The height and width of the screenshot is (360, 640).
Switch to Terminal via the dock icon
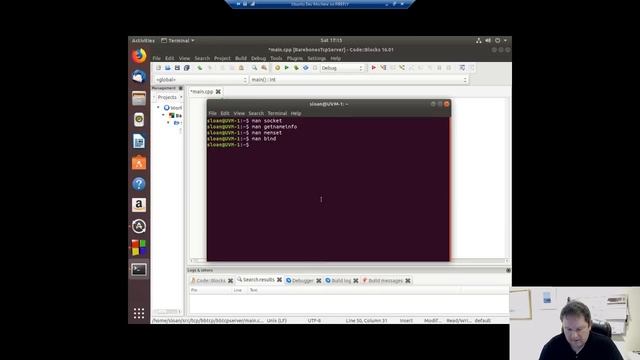[139, 269]
